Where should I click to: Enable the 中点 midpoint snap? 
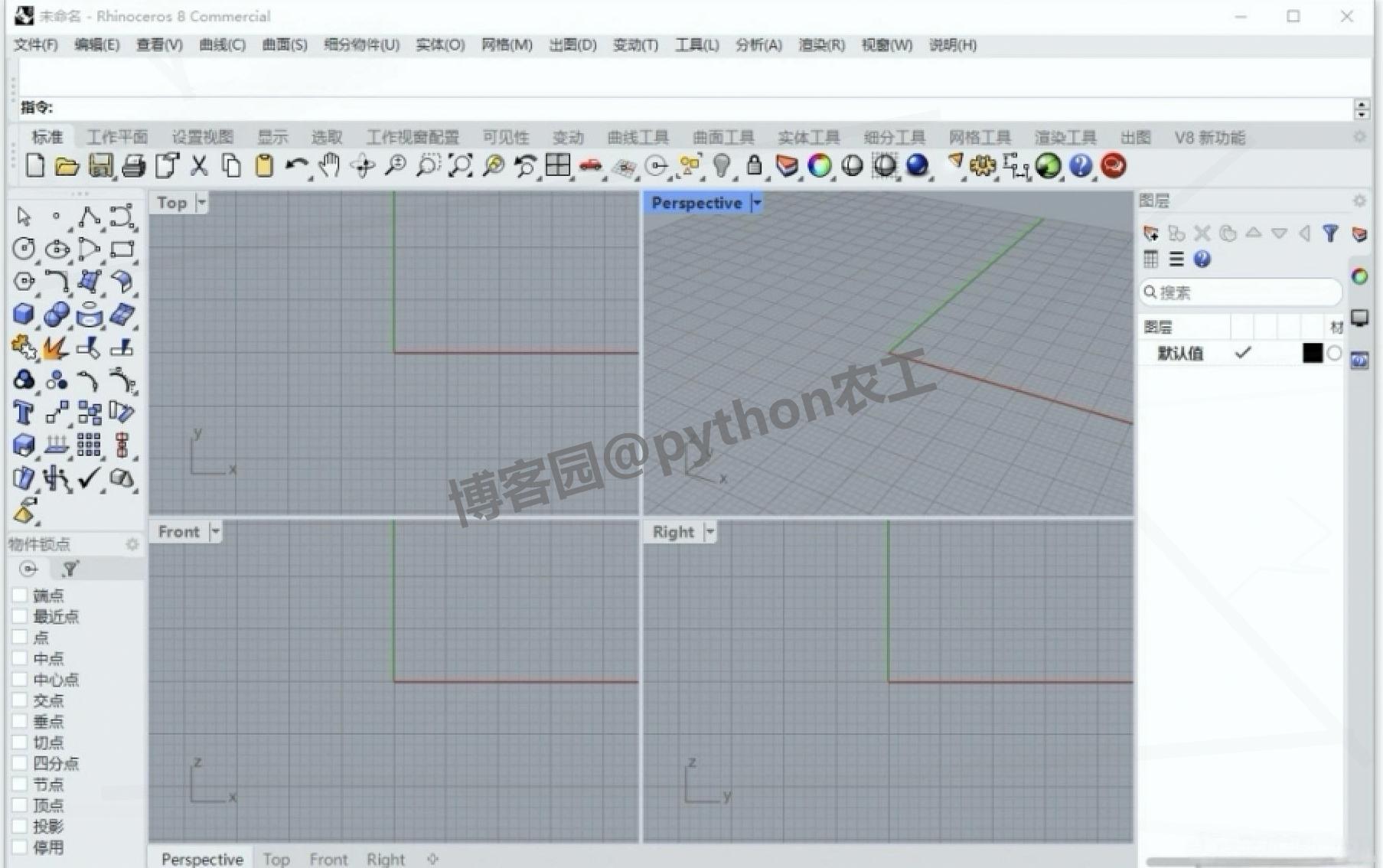[20, 658]
